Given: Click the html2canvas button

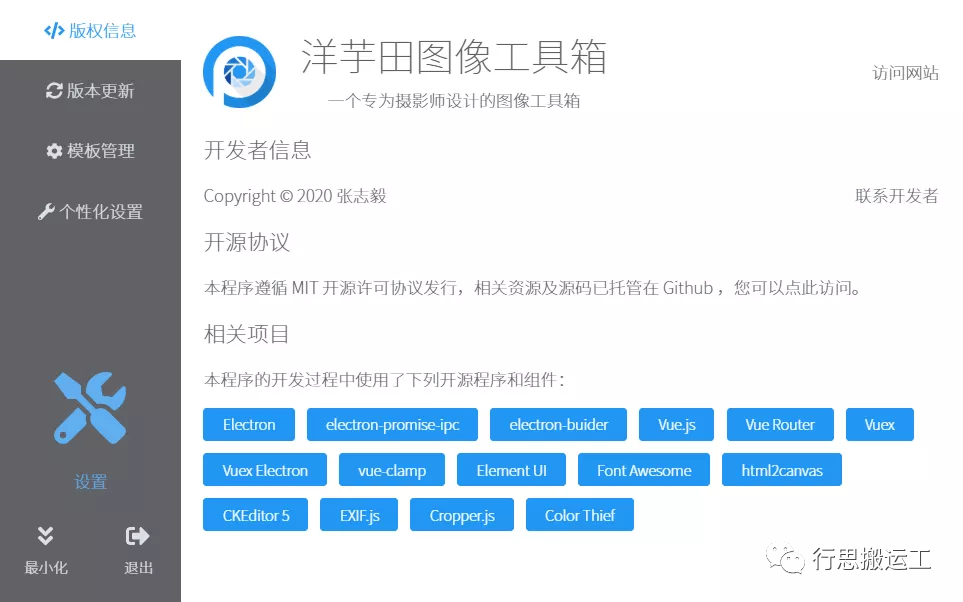Looking at the screenshot, I should point(782,470).
